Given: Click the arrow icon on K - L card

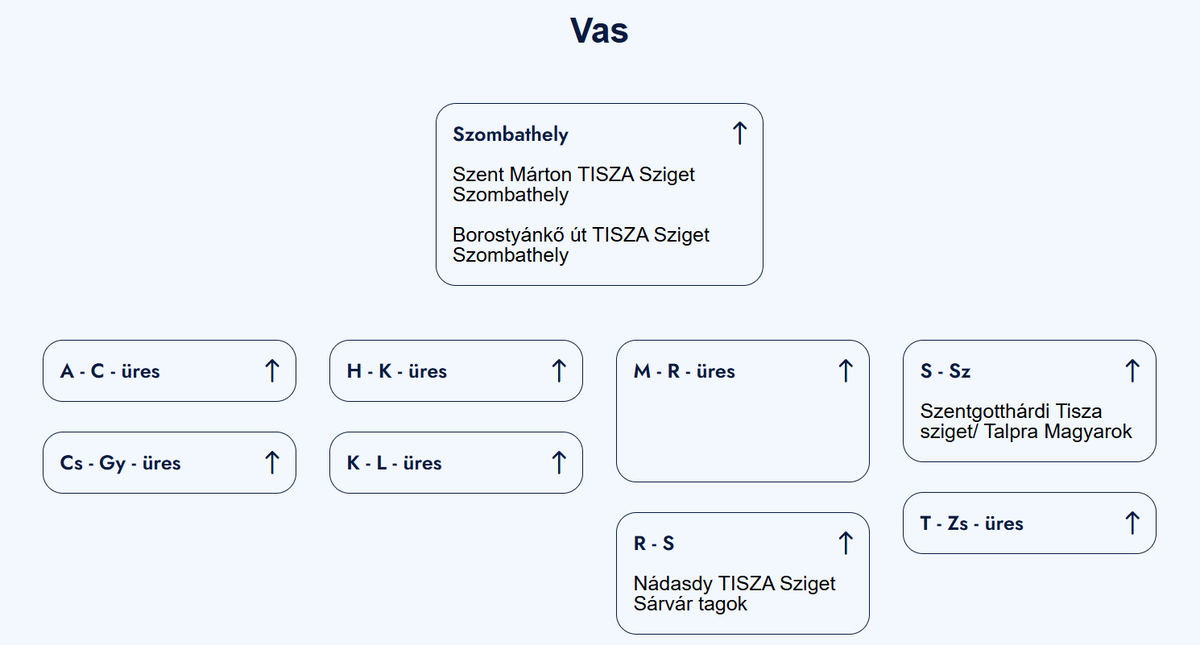Looking at the screenshot, I should coord(559,463).
